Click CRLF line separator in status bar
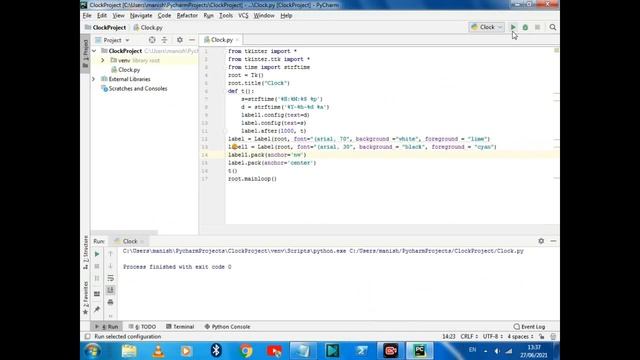The image size is (640, 360). [469, 336]
